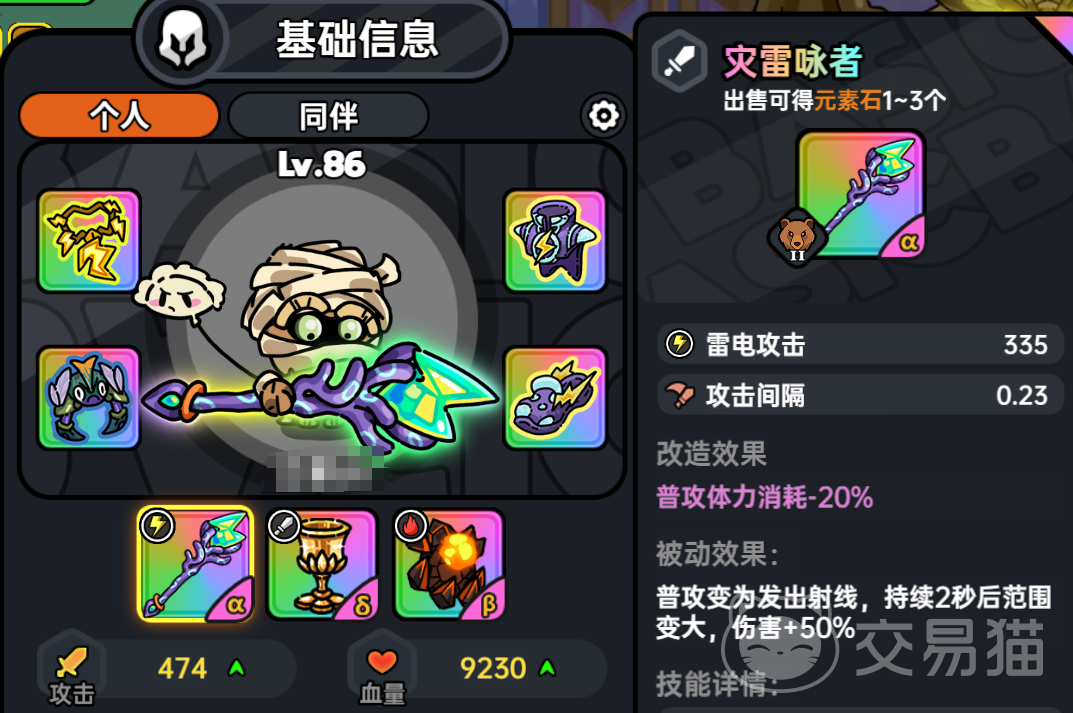Select the fire rock weapon slot
This screenshot has width=1073, height=713.
coord(449,565)
